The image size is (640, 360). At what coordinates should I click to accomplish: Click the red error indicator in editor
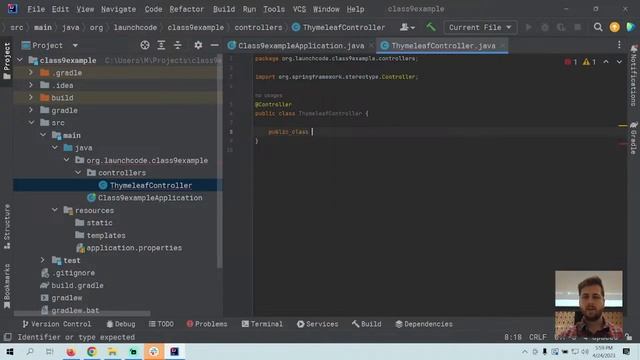pyautogui.click(x=571, y=62)
